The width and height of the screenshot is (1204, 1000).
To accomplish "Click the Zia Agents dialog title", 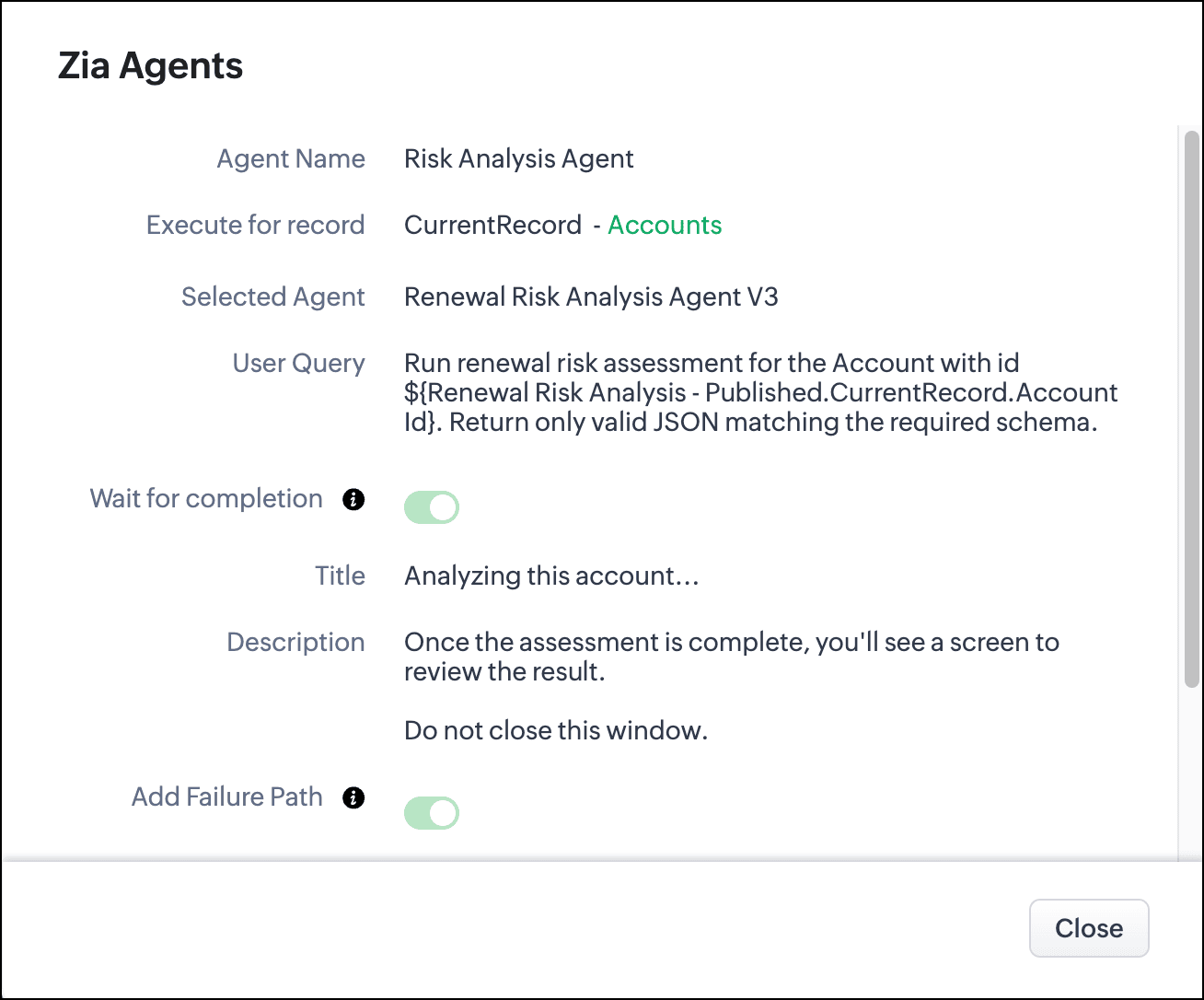I will [150, 65].
